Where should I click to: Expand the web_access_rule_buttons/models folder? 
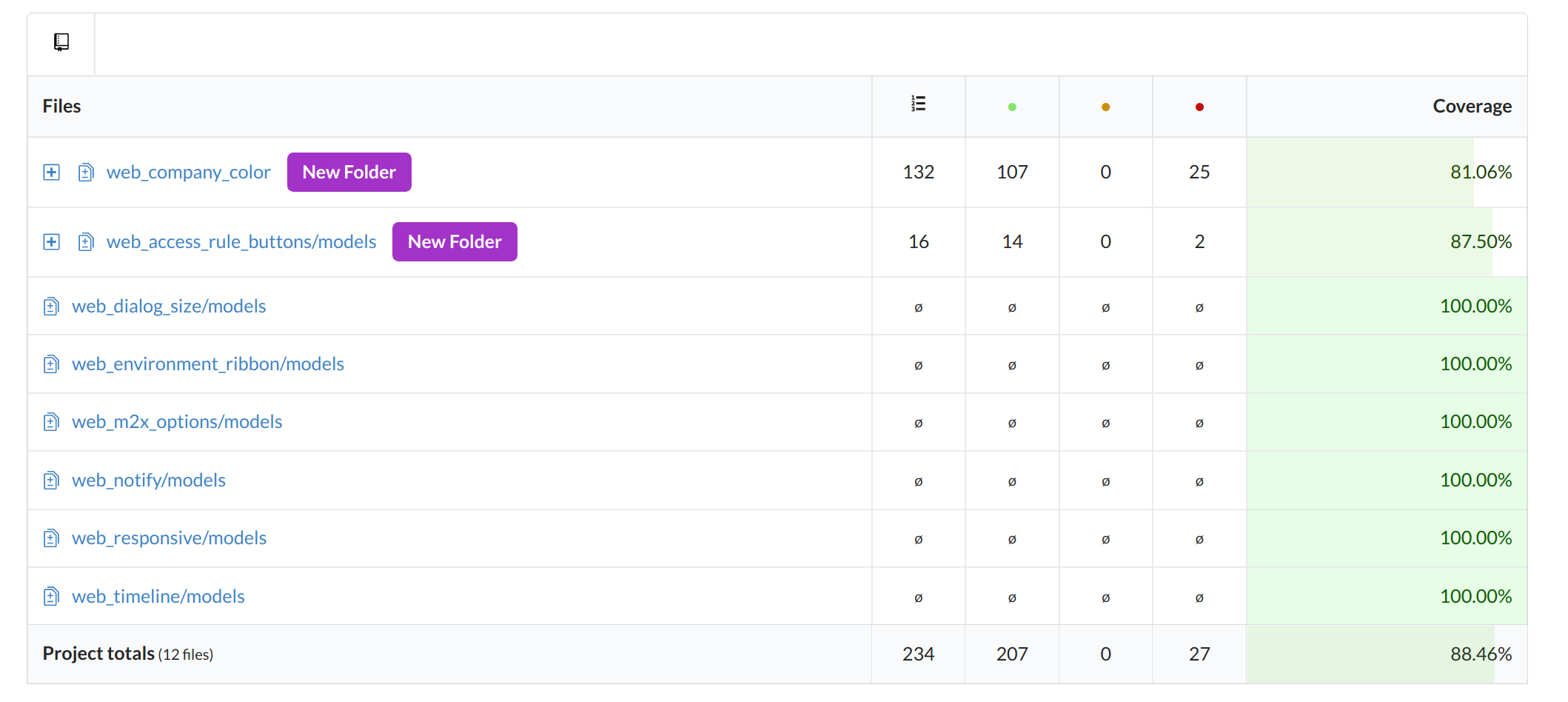pyautogui.click(x=51, y=242)
